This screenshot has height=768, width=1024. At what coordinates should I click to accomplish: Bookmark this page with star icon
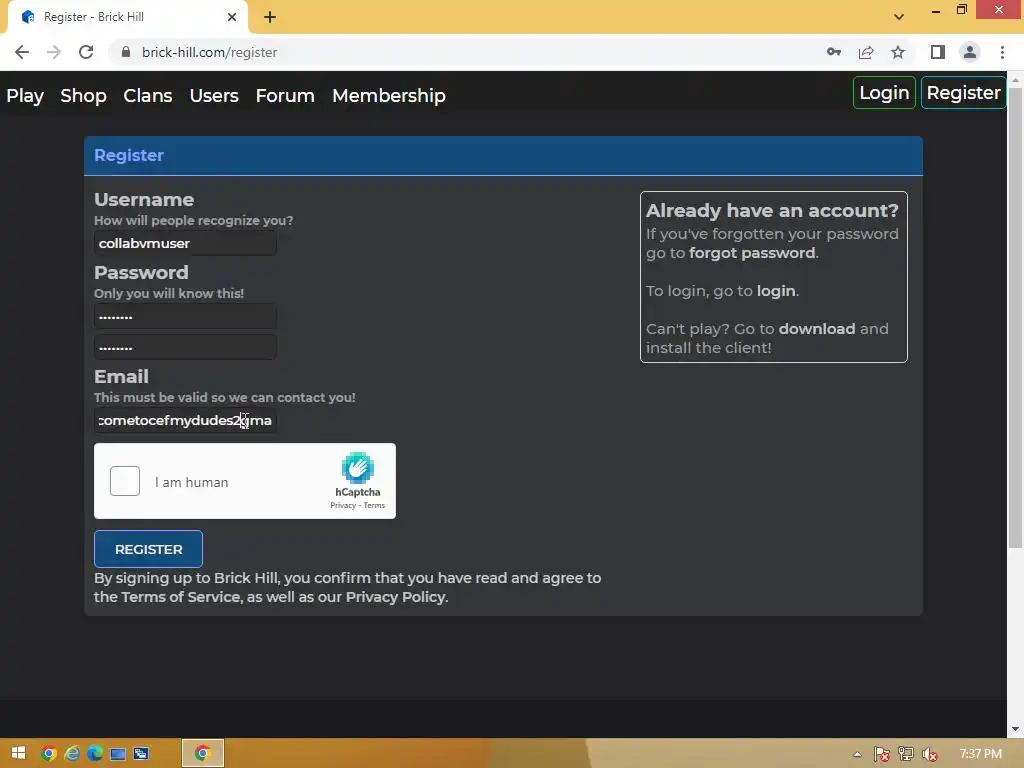[898, 52]
